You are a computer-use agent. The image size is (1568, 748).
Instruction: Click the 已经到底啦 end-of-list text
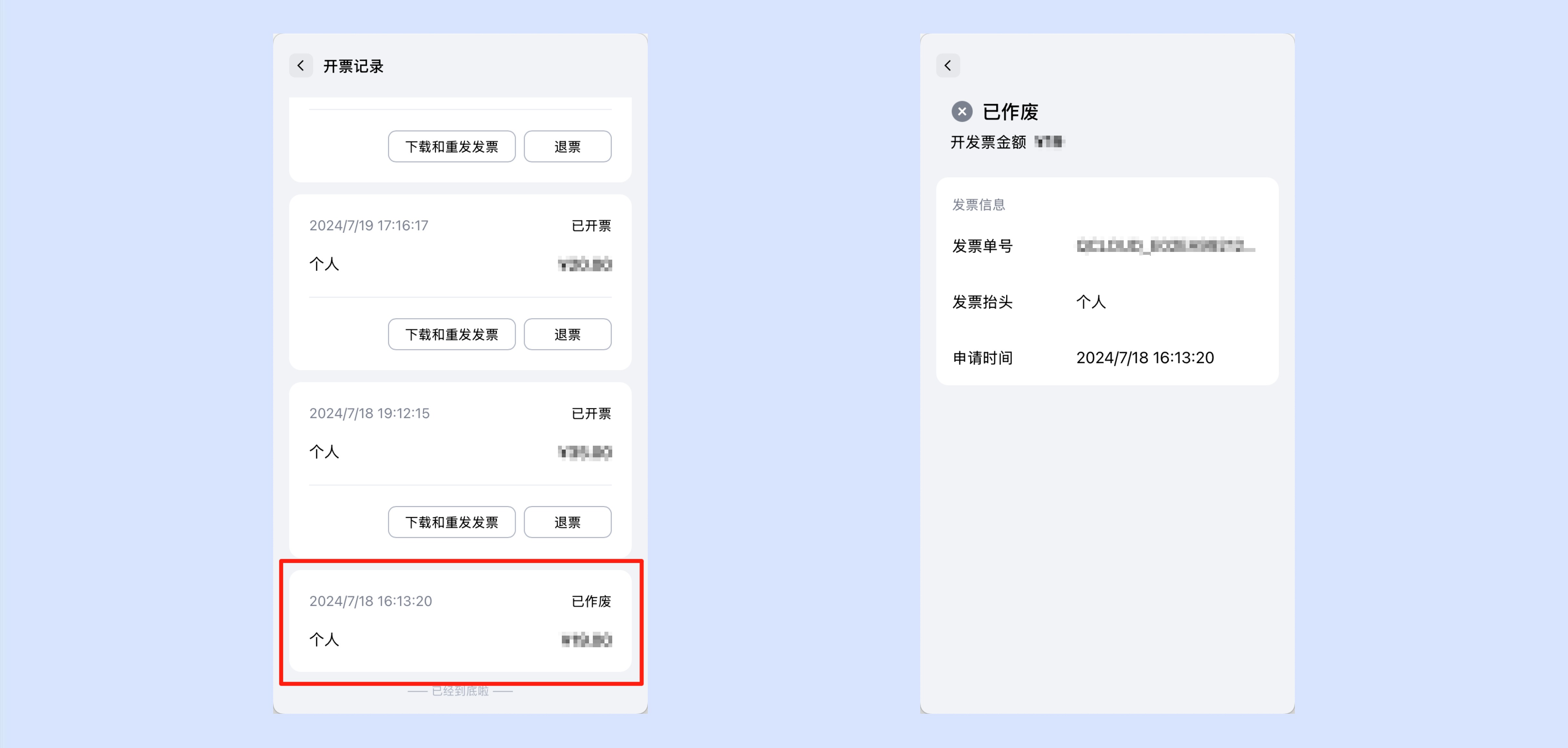click(460, 691)
